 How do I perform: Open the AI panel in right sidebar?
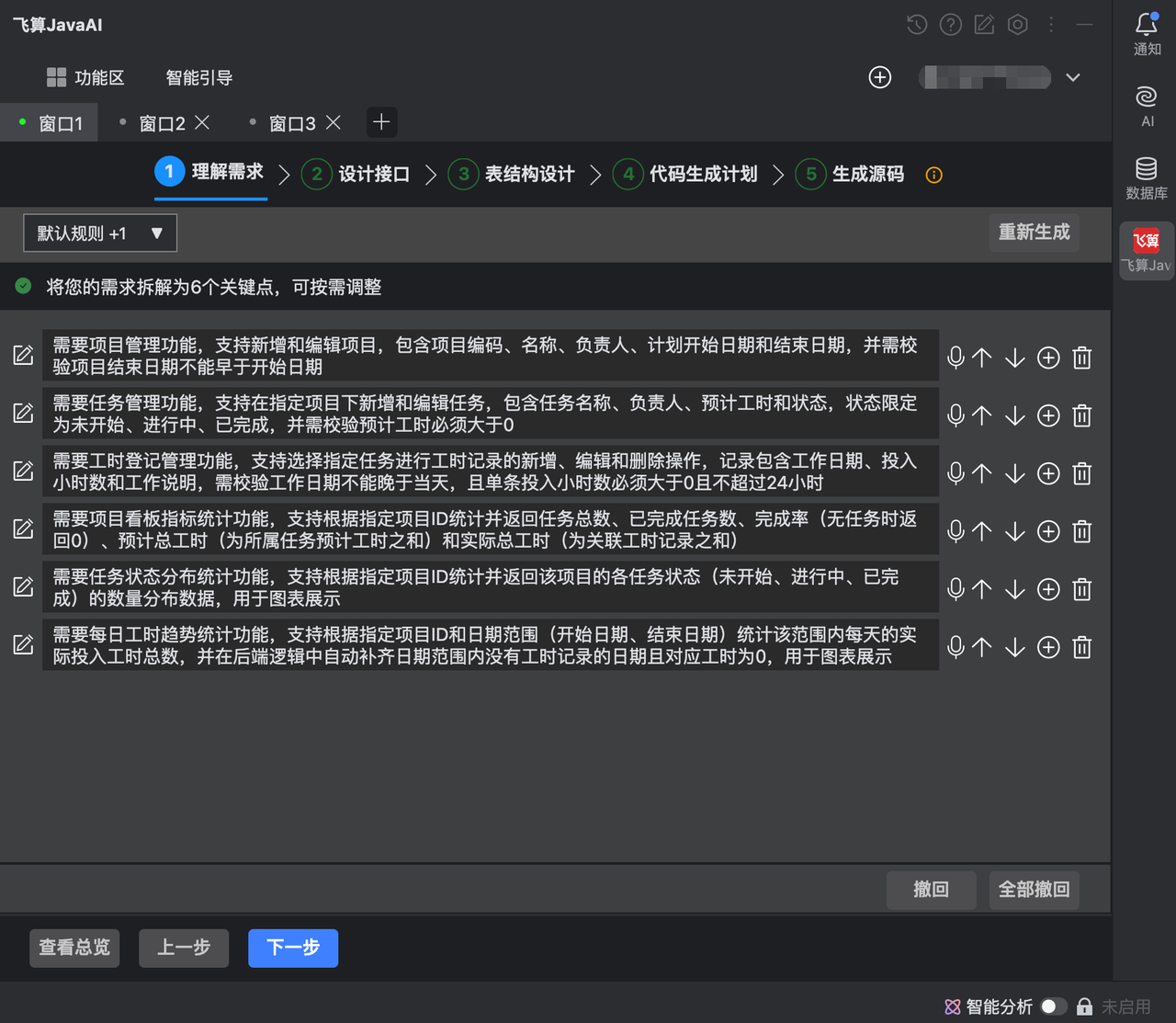coord(1147,106)
